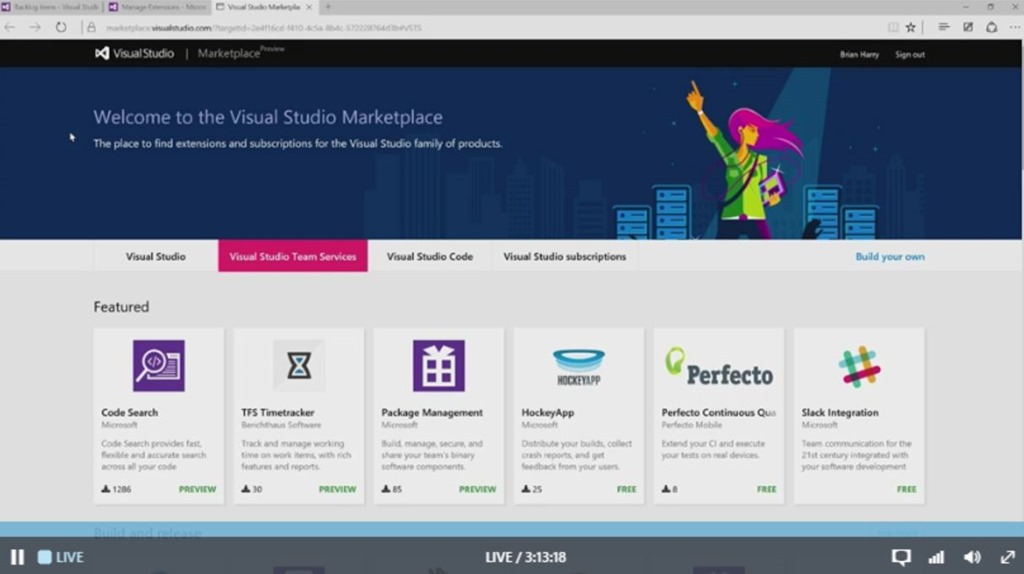Click the Visual Studio logo in header

[x=134, y=54]
